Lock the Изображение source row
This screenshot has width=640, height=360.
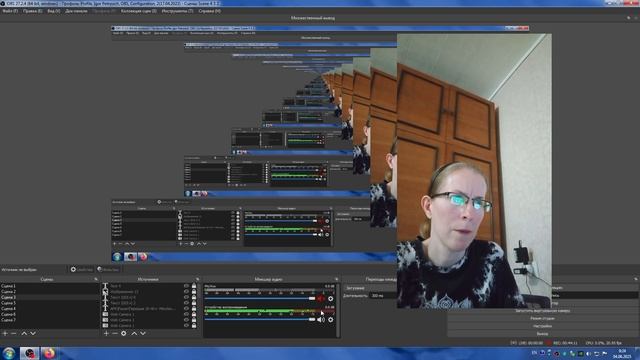tap(194, 292)
